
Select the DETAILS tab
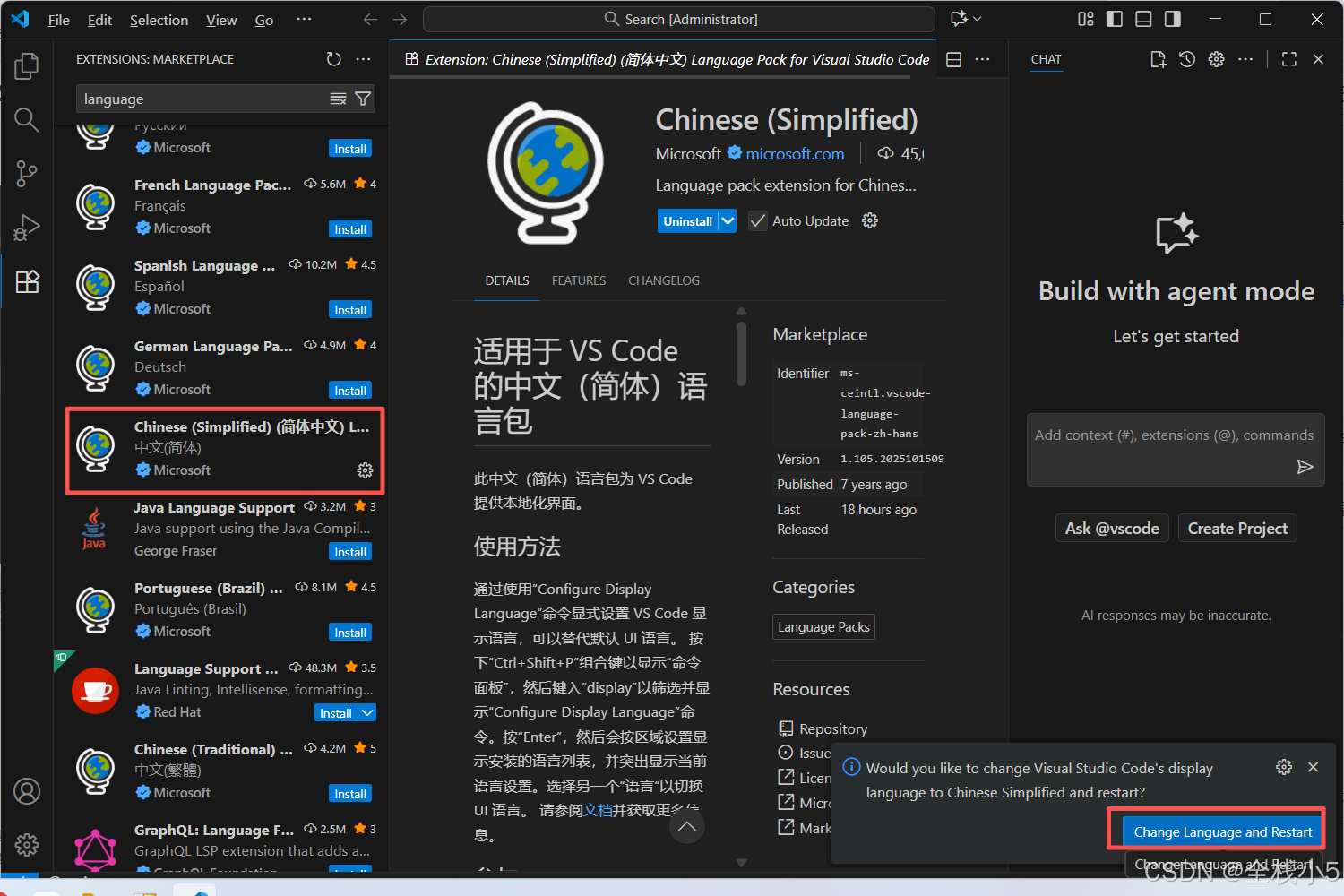tap(507, 280)
